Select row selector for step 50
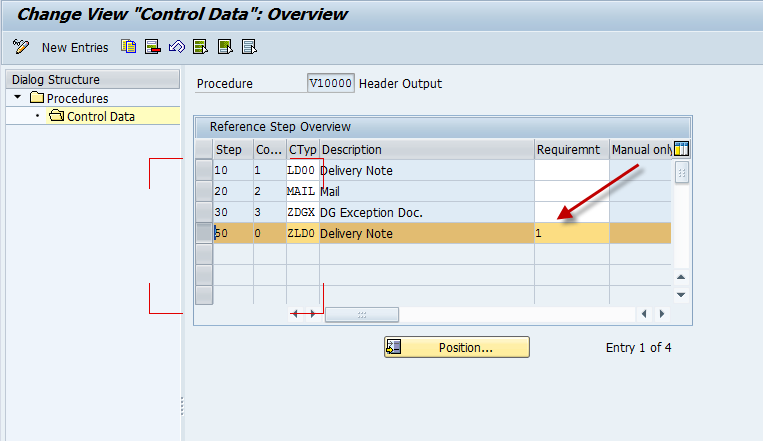Image resolution: width=763 pixels, height=441 pixels. (204, 233)
